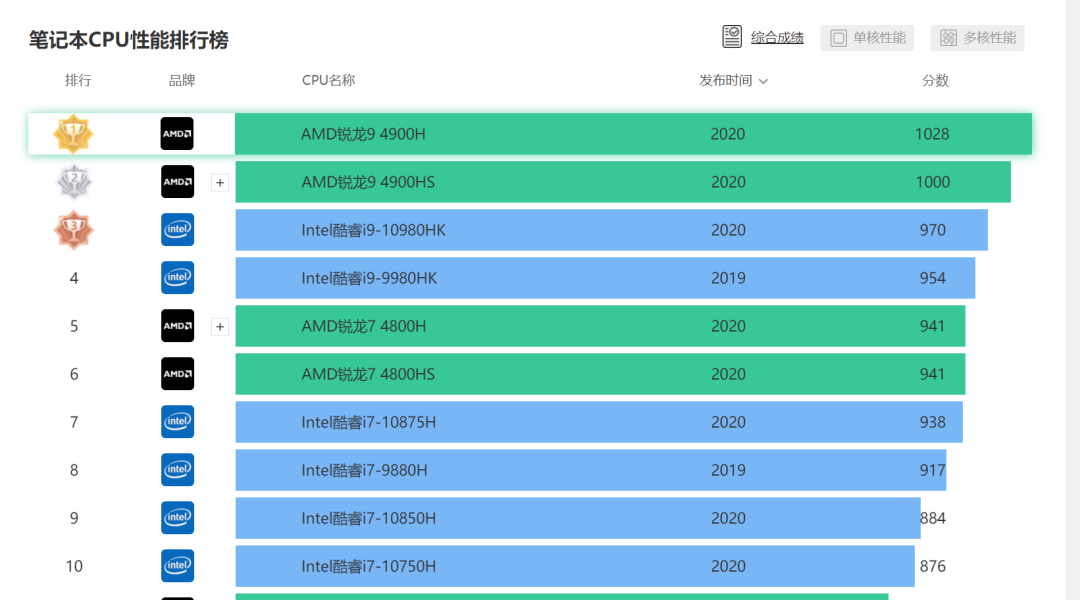Click the 排行 column header

[x=78, y=81]
